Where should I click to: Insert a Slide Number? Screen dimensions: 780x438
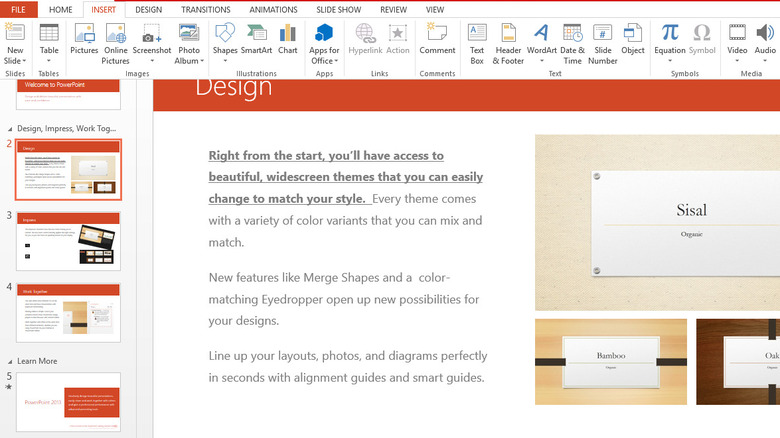point(603,41)
